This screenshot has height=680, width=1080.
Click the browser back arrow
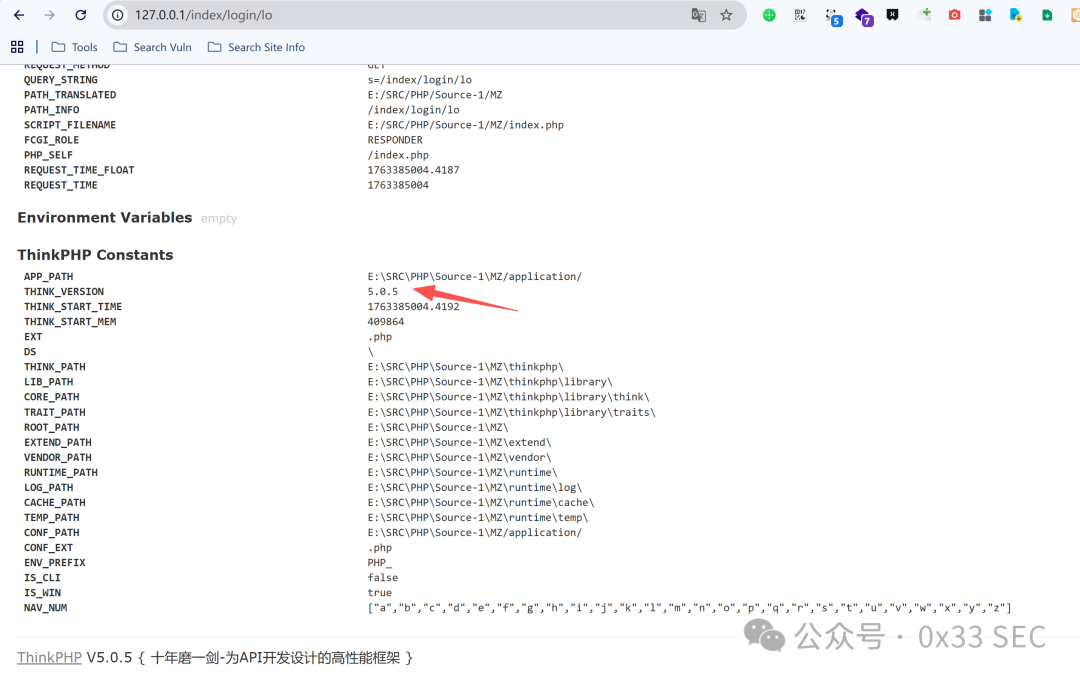(19, 15)
